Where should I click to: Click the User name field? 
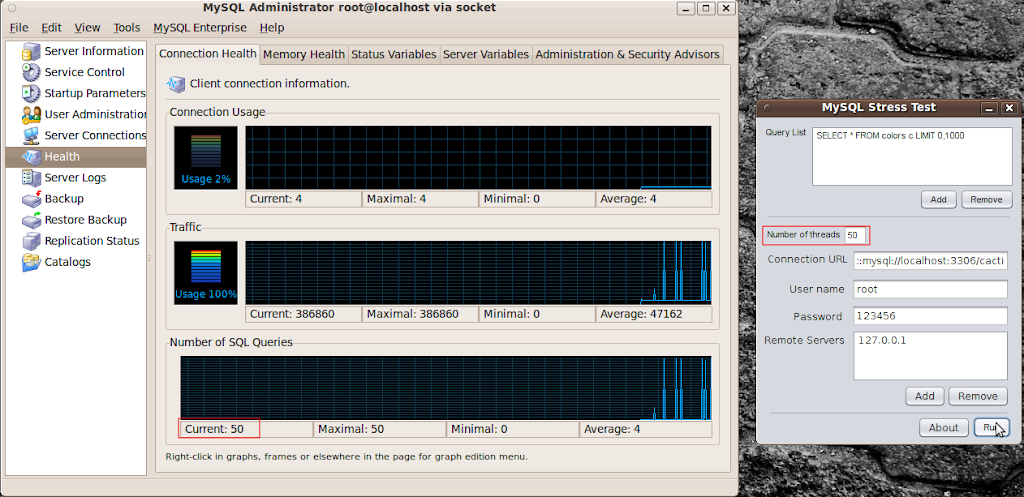pos(931,289)
